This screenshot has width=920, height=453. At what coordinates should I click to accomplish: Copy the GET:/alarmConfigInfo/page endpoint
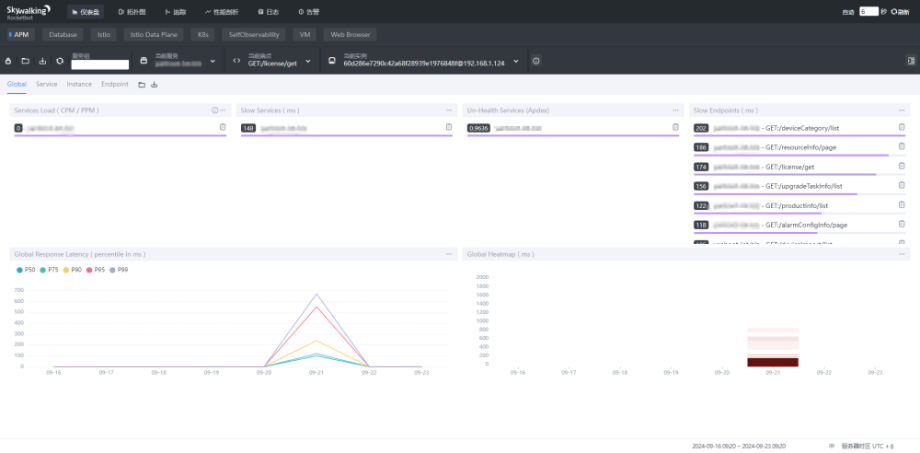coord(902,224)
